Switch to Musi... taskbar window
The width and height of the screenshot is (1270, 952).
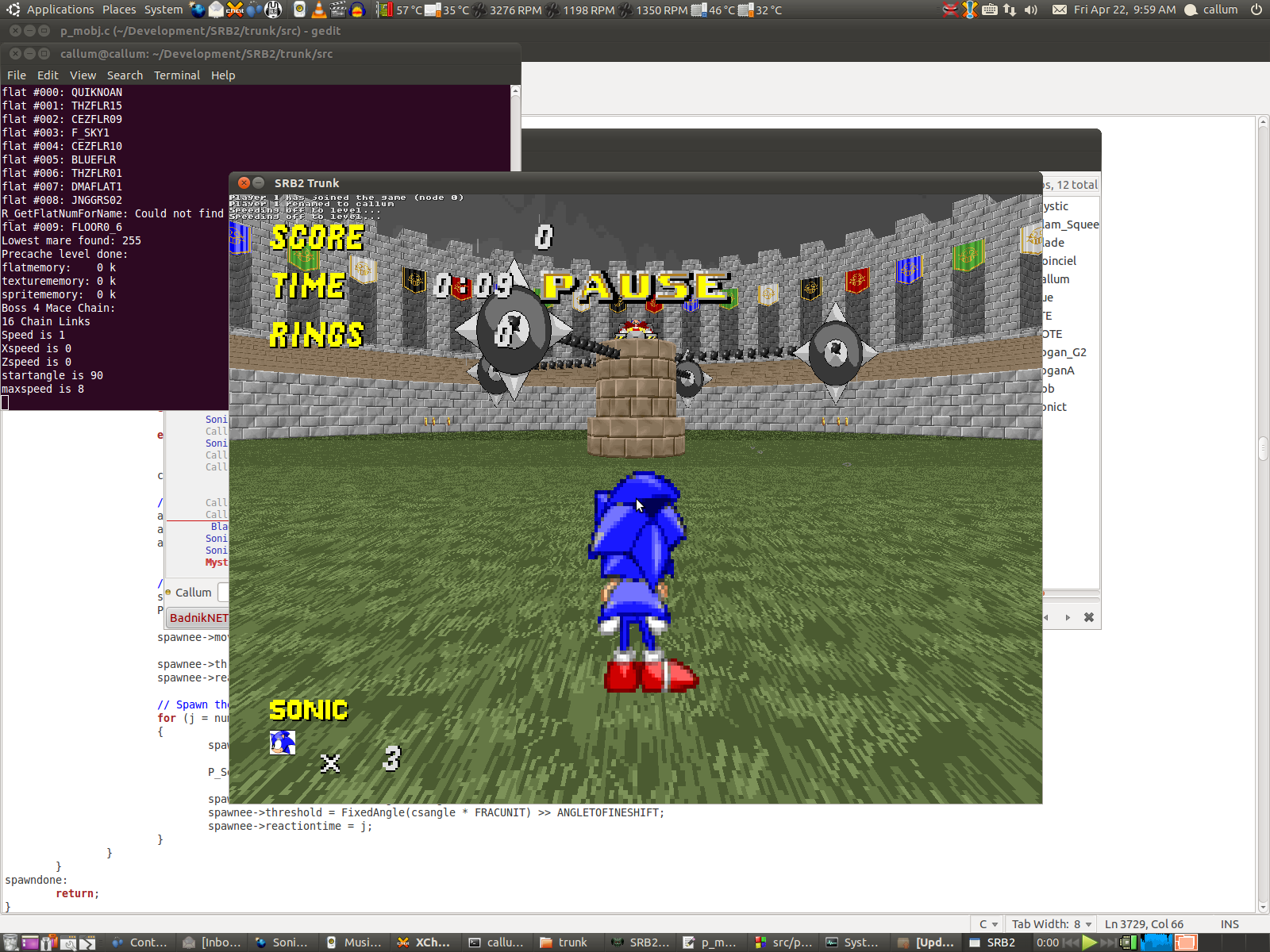point(354,942)
